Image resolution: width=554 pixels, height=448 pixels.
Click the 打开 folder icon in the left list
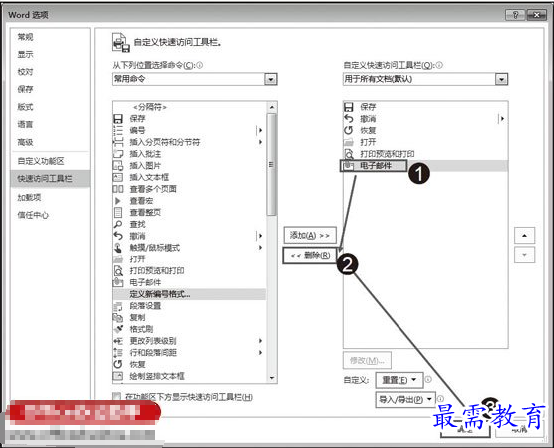(x=118, y=259)
